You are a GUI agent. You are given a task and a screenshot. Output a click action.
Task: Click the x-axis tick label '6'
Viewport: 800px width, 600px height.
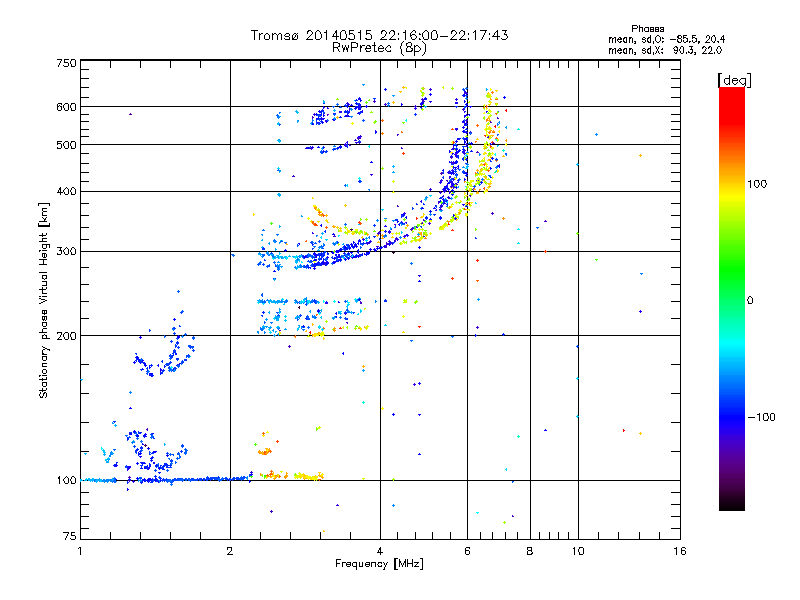467,551
